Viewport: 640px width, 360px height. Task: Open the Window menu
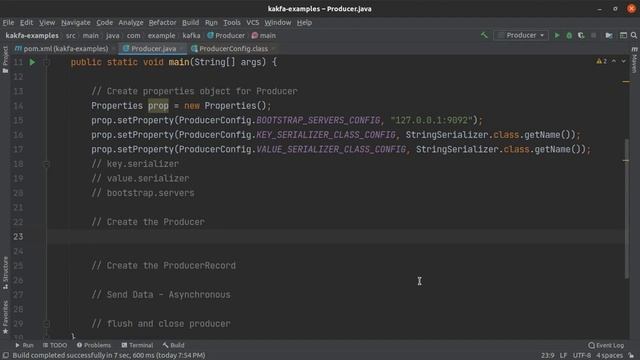point(278,22)
